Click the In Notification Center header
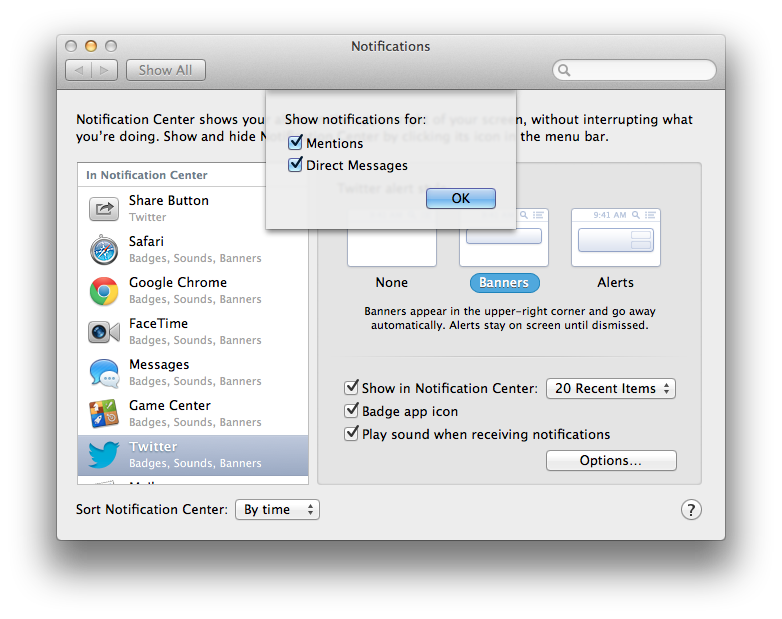Viewport: 782px width, 619px height. click(x=147, y=175)
